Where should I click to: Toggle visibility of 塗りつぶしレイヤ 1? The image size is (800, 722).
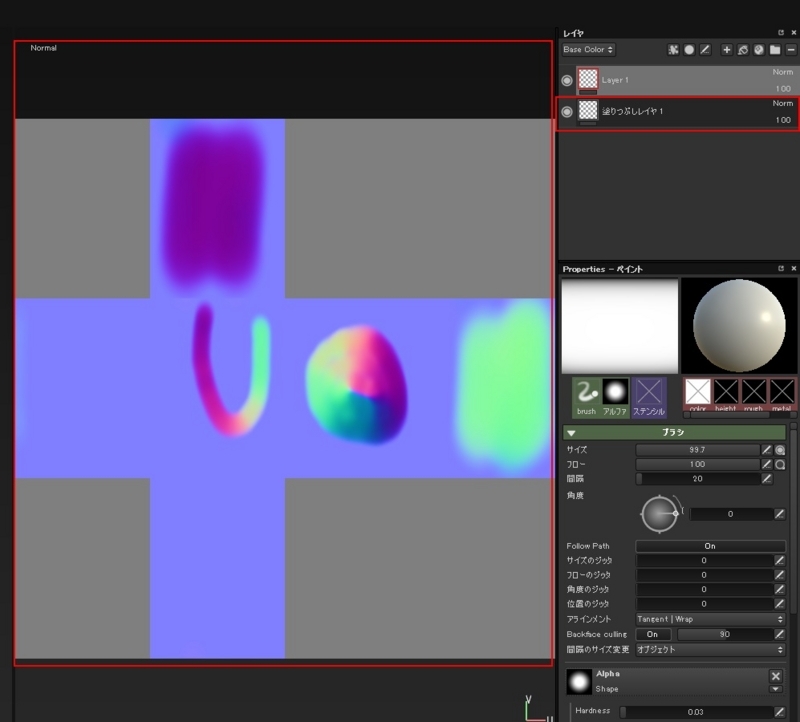pos(567,112)
